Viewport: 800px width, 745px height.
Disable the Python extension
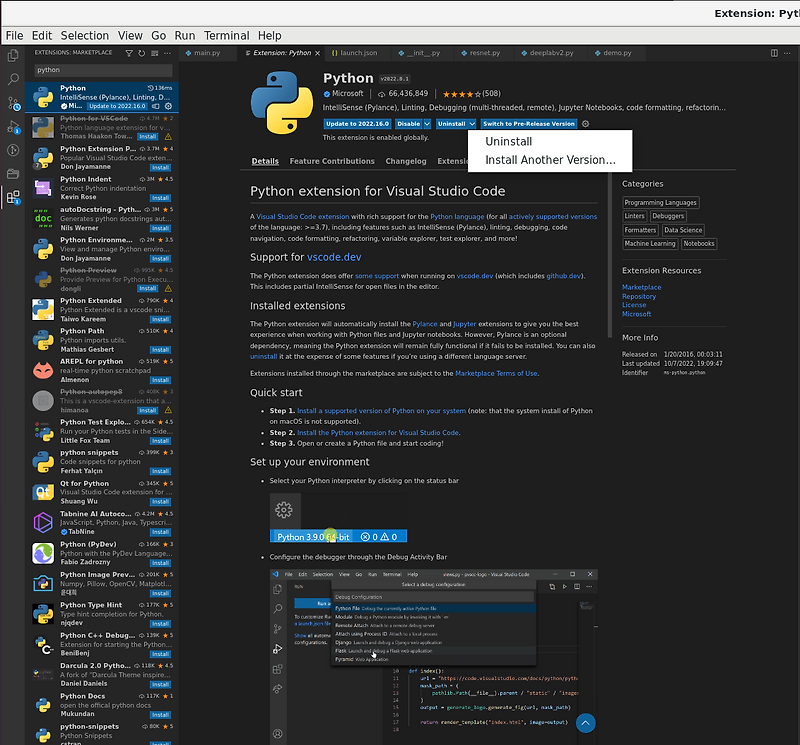click(408, 124)
